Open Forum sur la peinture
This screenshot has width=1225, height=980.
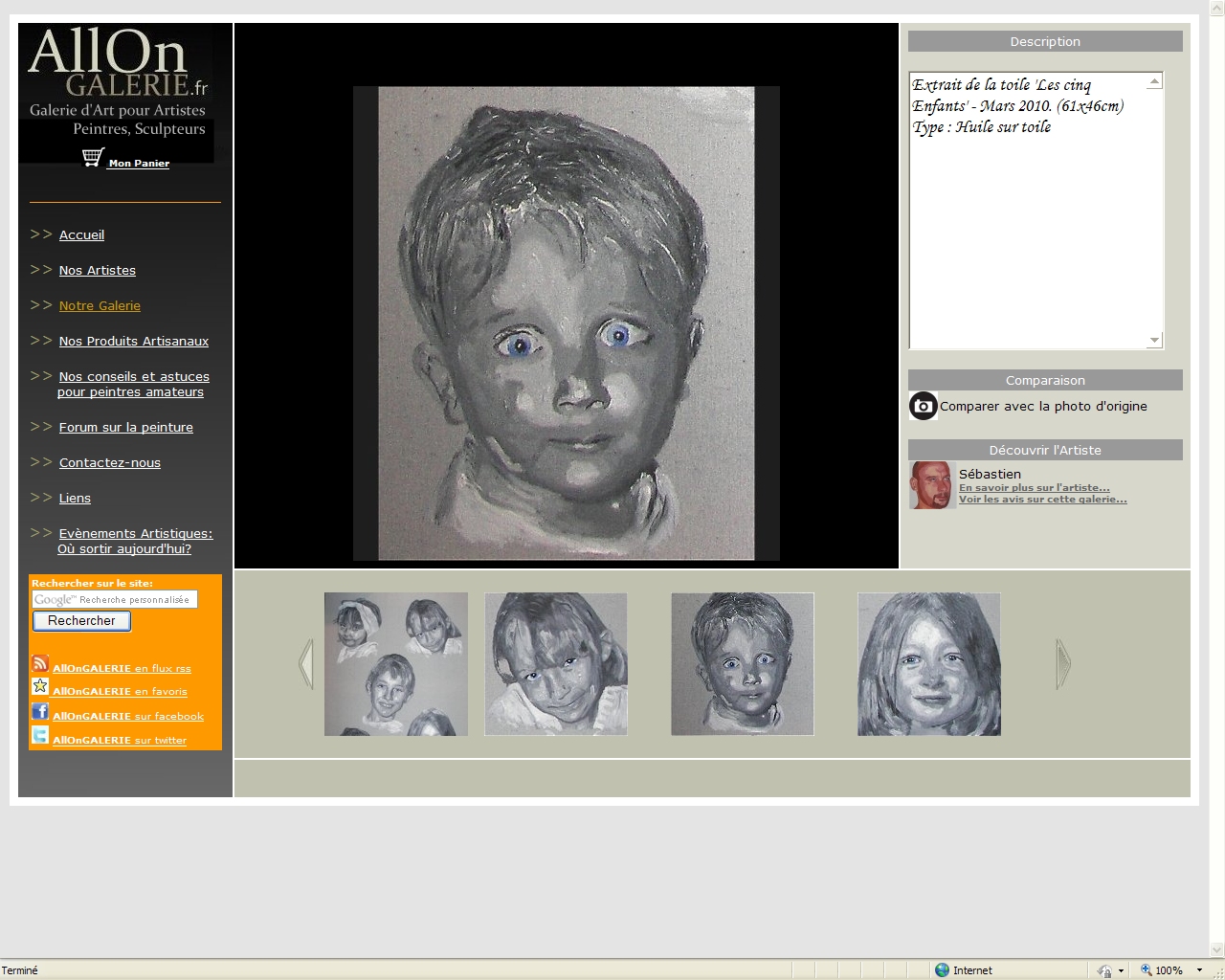(125, 428)
